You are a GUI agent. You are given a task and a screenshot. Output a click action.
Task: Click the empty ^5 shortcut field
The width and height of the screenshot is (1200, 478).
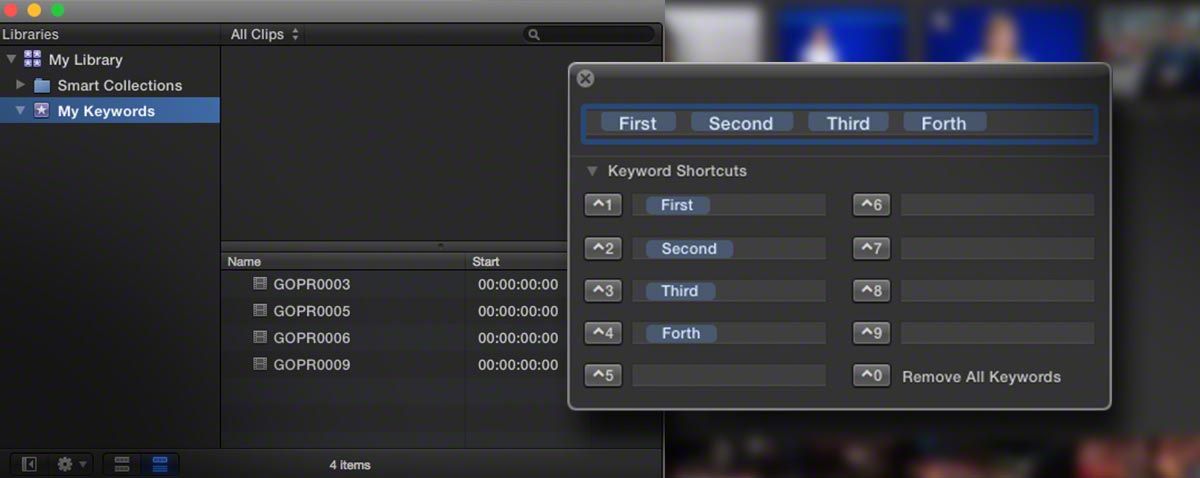point(729,376)
